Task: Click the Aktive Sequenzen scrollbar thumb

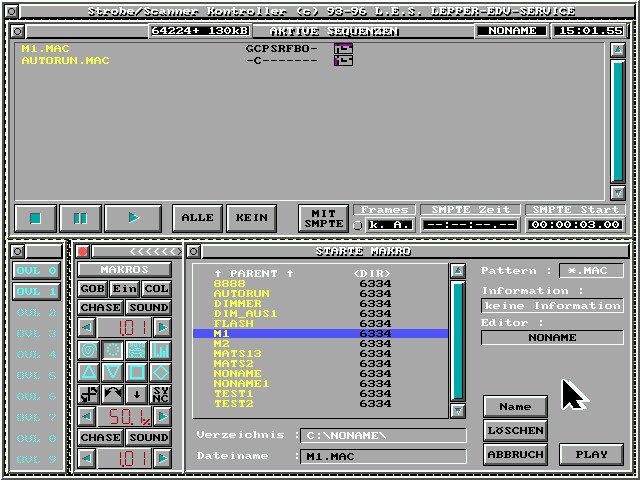Action: [618, 121]
